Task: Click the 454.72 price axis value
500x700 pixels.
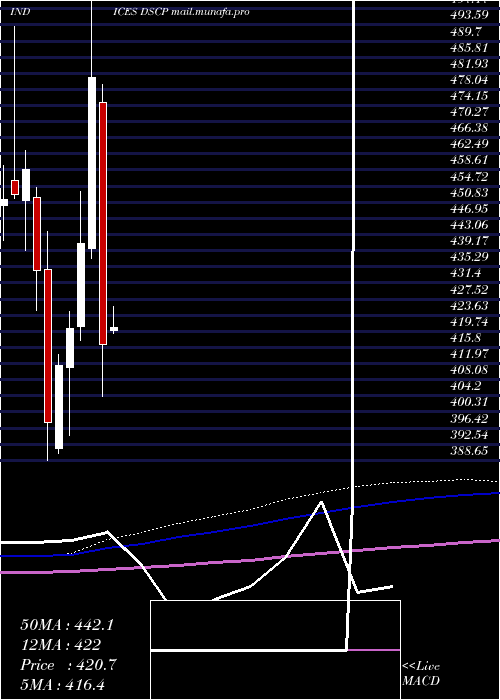Action: pyautogui.click(x=469, y=176)
